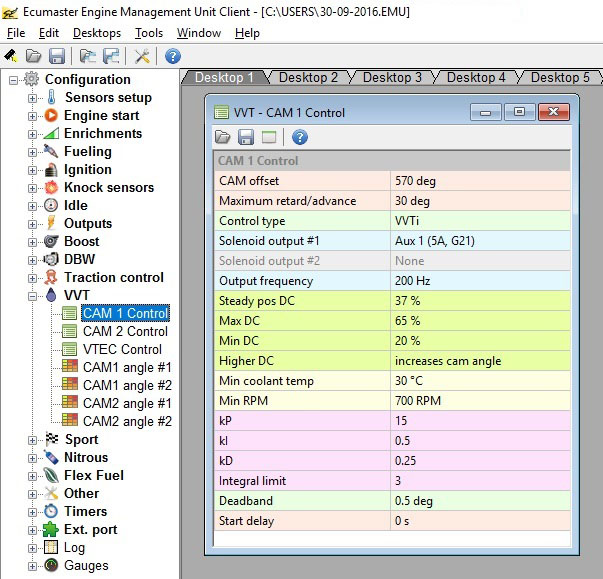Open the tools wrench-and-screwdriver icon
This screenshot has width=603, height=579.
[142, 56]
